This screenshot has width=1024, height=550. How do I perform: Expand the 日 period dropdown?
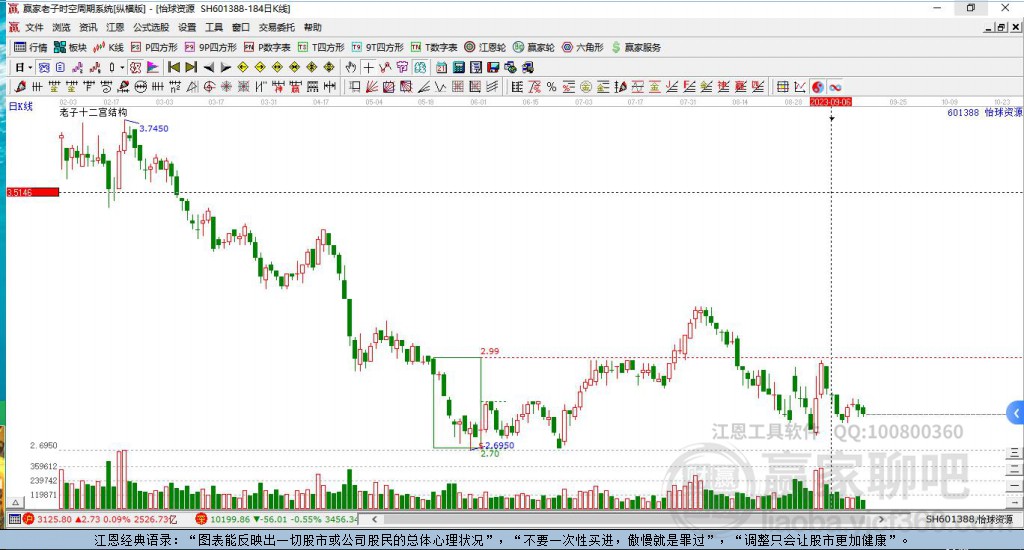click(x=30, y=67)
